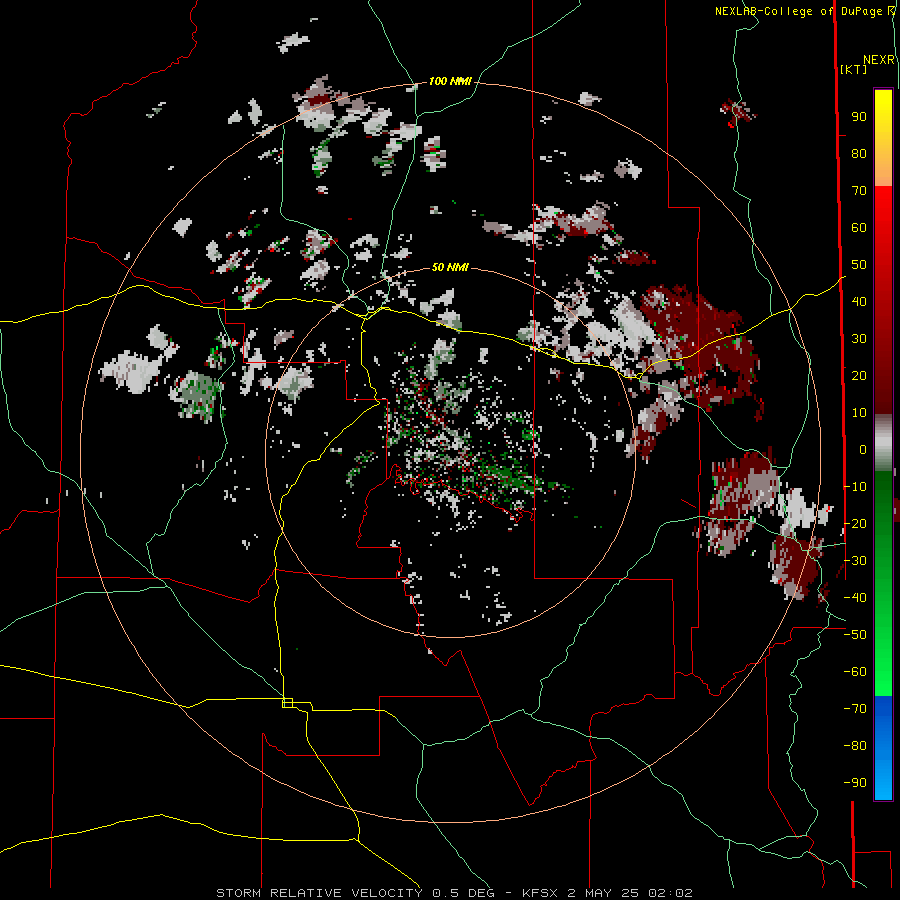Viewport: 900px width, 900px height.
Task: Click the -90 value on the velocity scale
Action: 855,783
